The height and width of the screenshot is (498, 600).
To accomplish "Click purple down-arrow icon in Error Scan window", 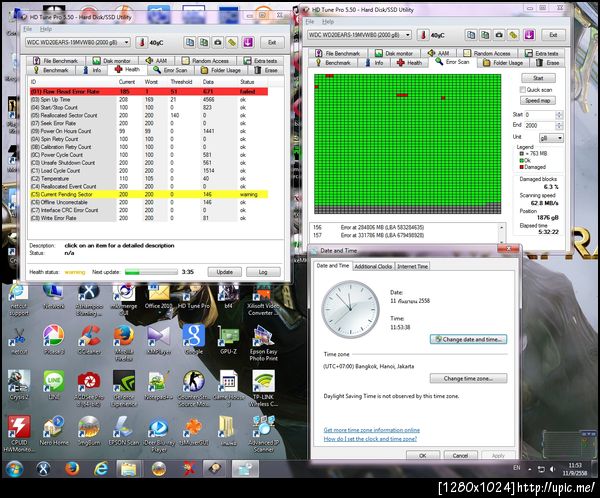I will (529, 35).
